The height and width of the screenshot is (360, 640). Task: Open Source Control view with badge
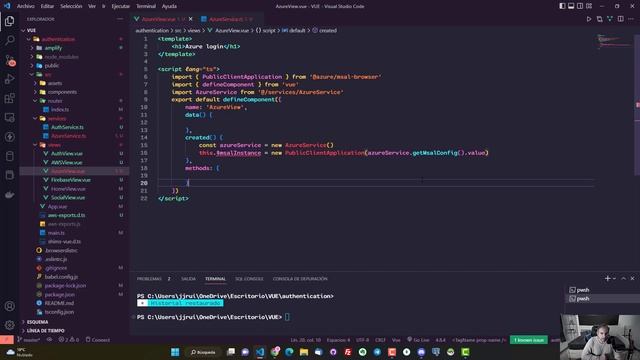9,60
